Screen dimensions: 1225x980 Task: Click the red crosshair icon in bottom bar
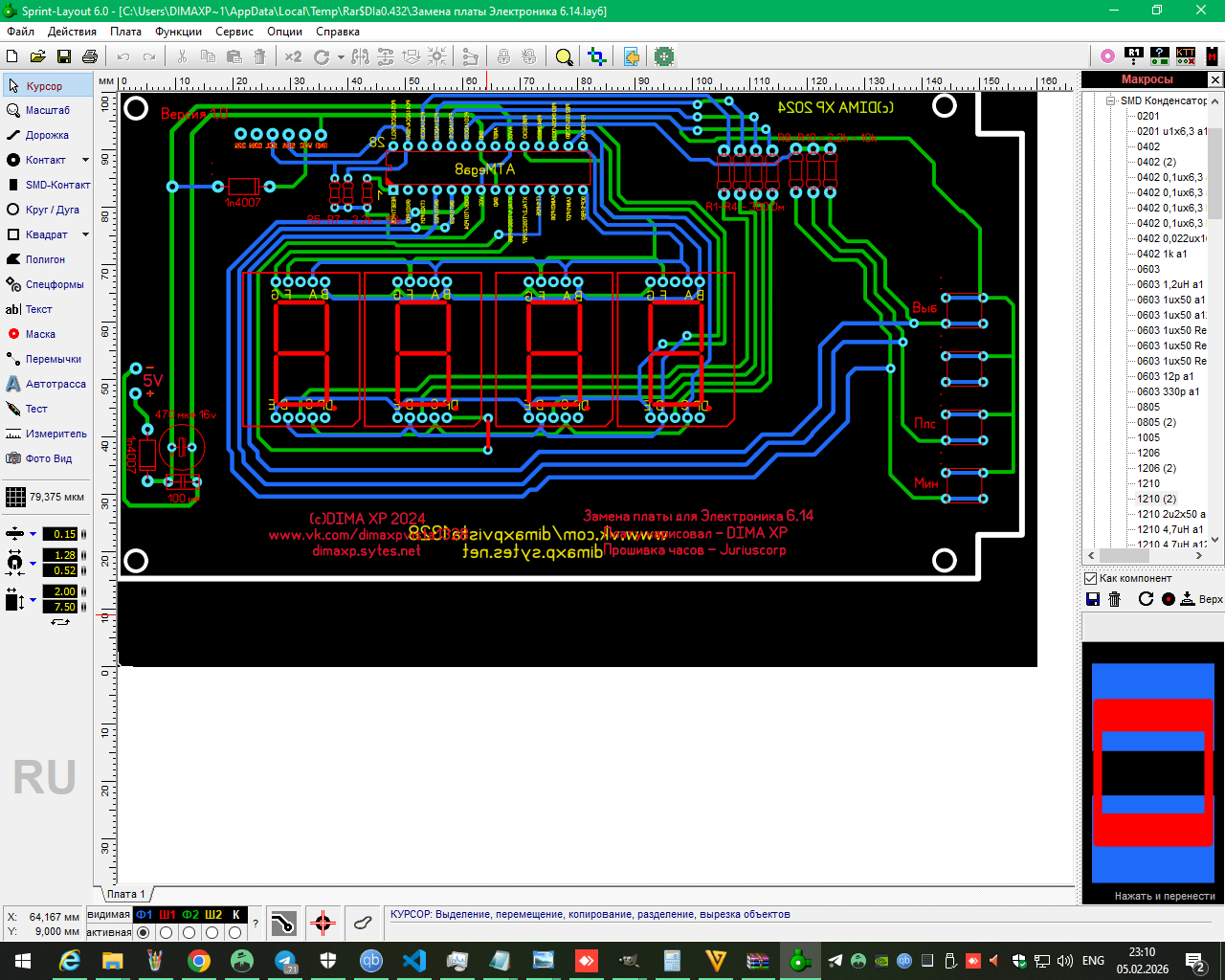(323, 924)
